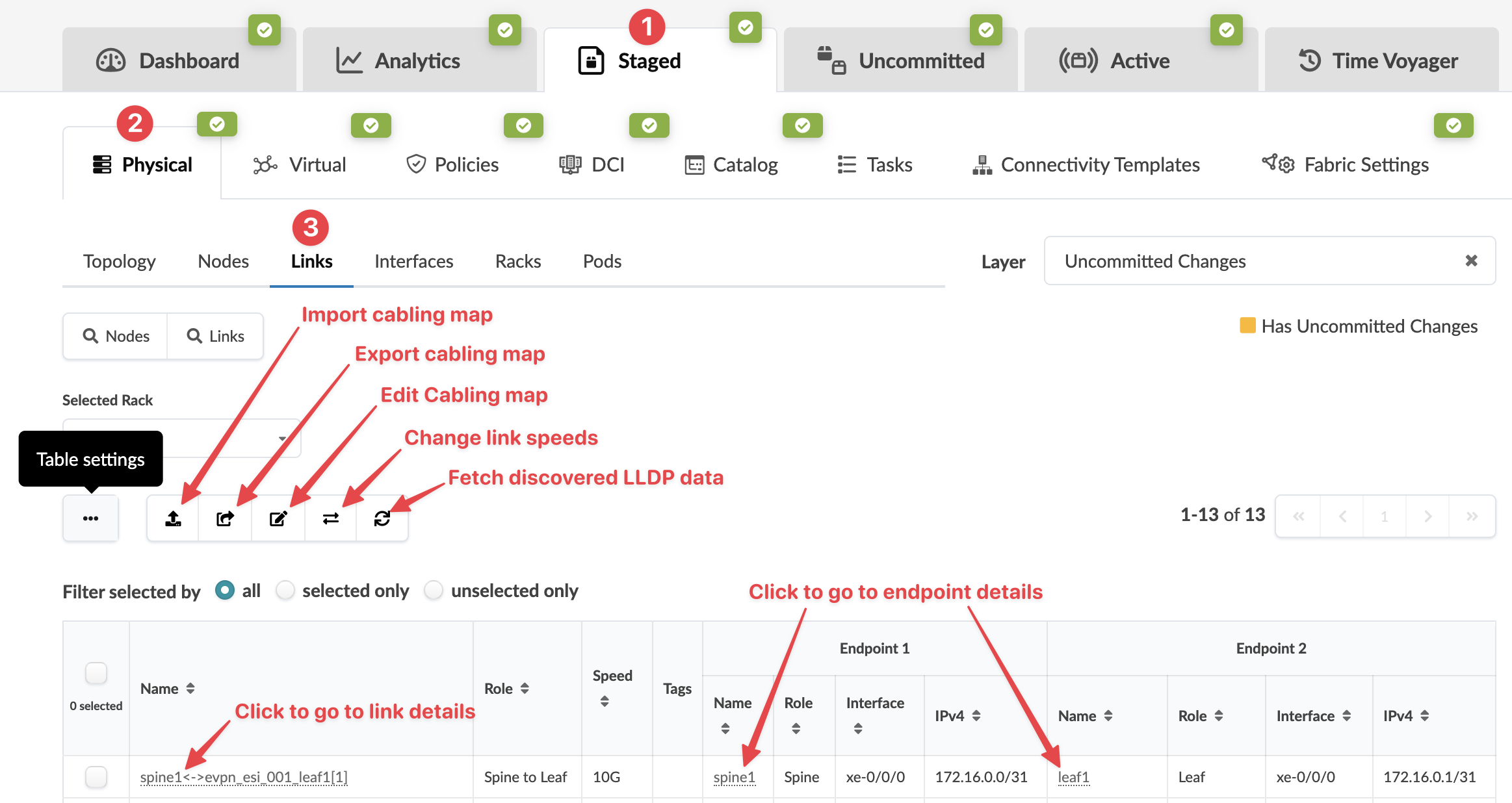Clear the Uncommitted Changes layer with X
Viewport: 1512px width, 803px height.
tap(1471, 261)
